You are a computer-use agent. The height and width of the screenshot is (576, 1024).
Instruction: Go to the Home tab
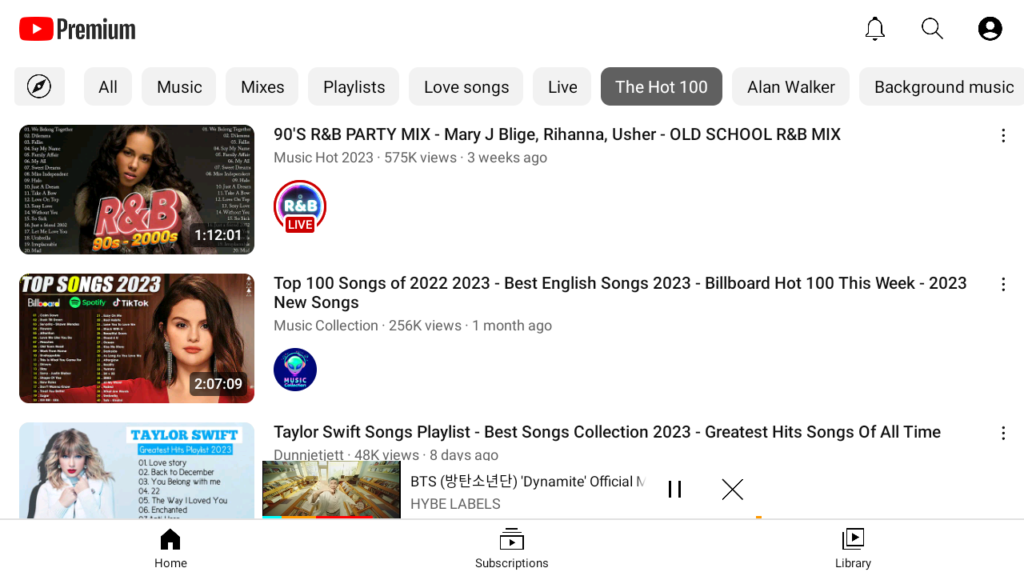[x=170, y=549]
